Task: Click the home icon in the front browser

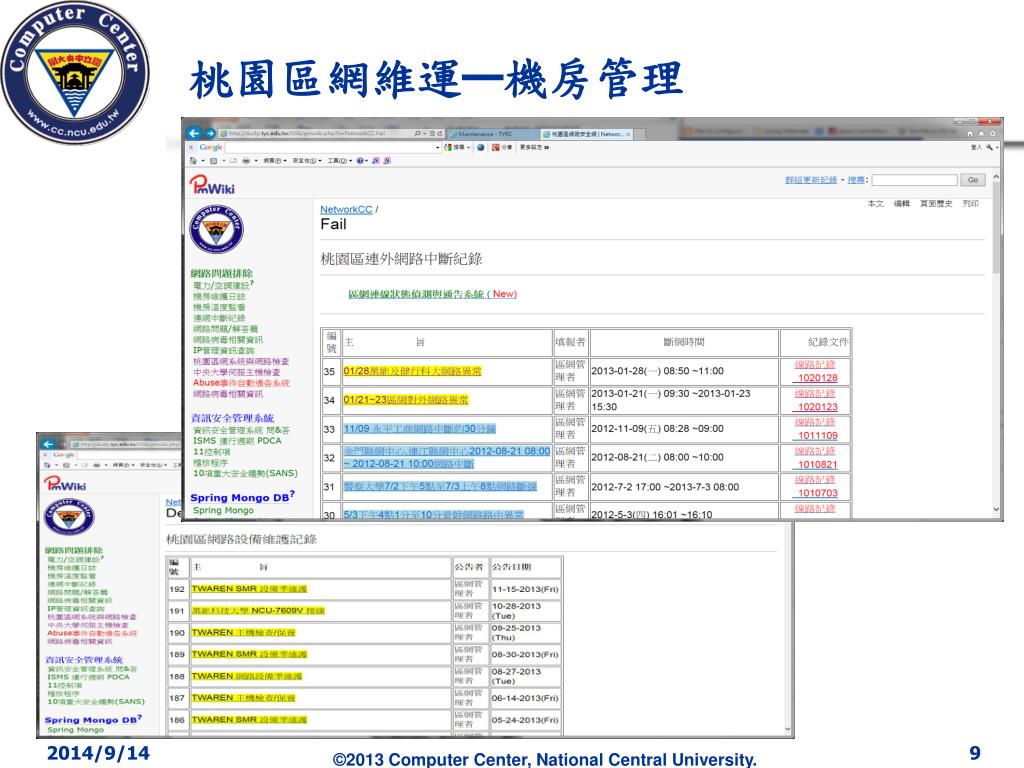Action: click(969, 133)
